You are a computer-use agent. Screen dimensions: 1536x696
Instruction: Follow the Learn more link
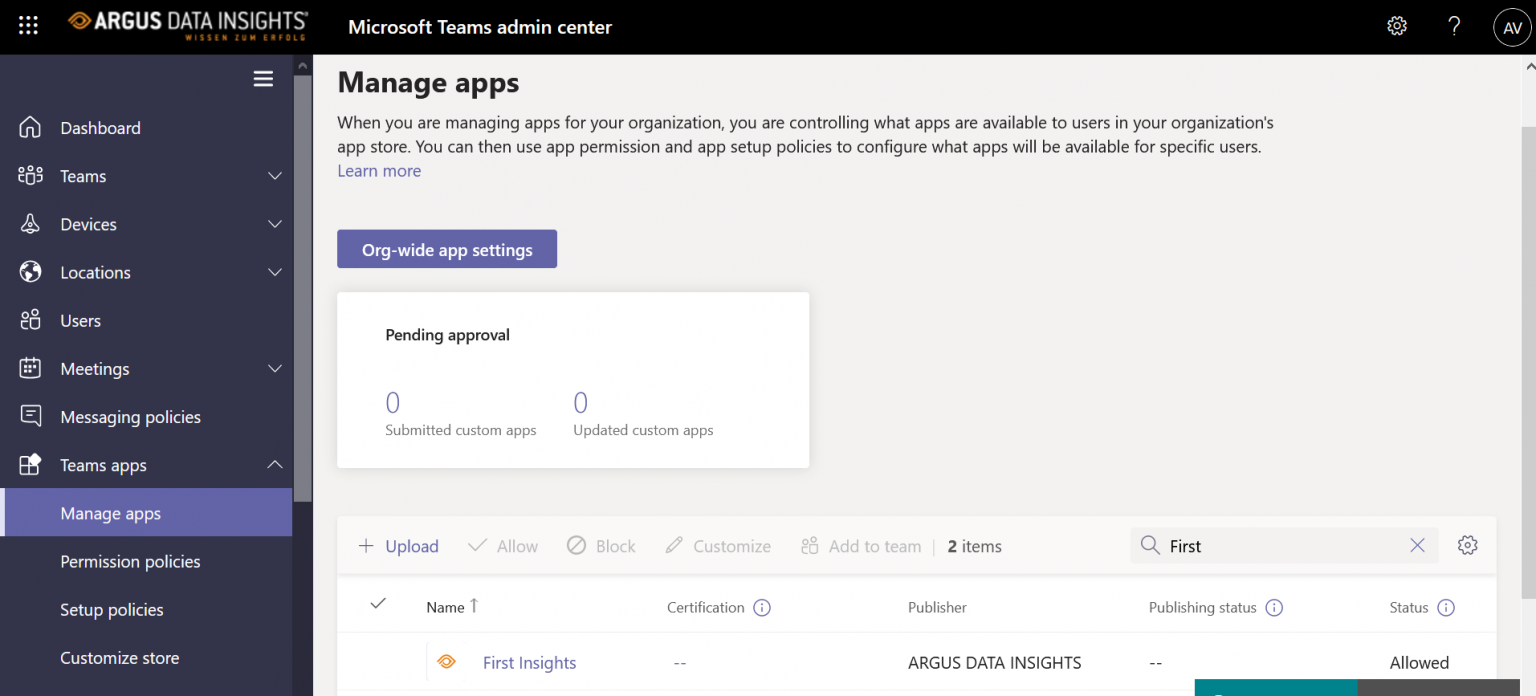pos(379,171)
